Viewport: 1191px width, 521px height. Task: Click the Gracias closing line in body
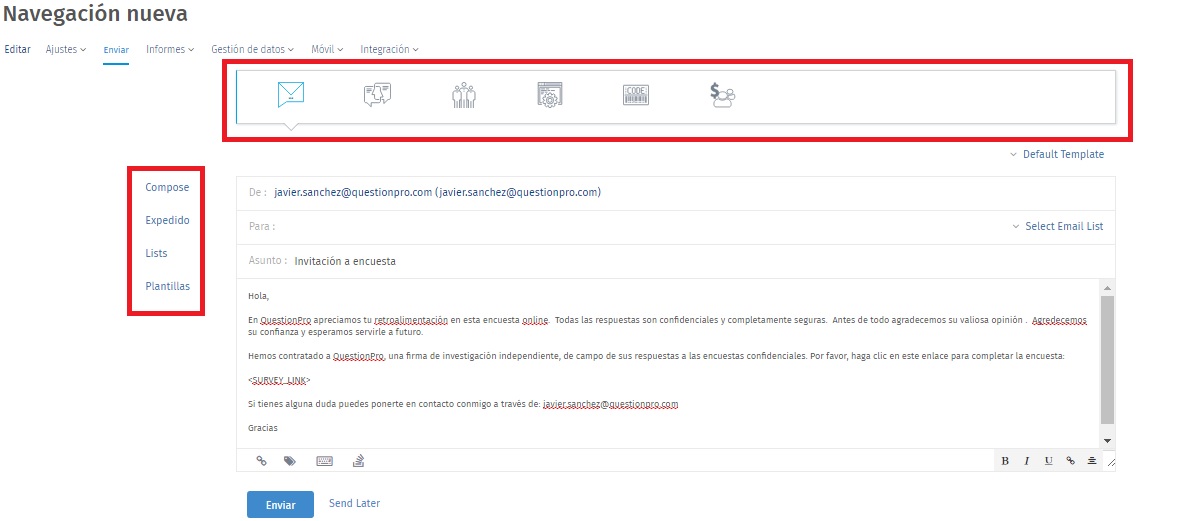pyautogui.click(x=263, y=428)
